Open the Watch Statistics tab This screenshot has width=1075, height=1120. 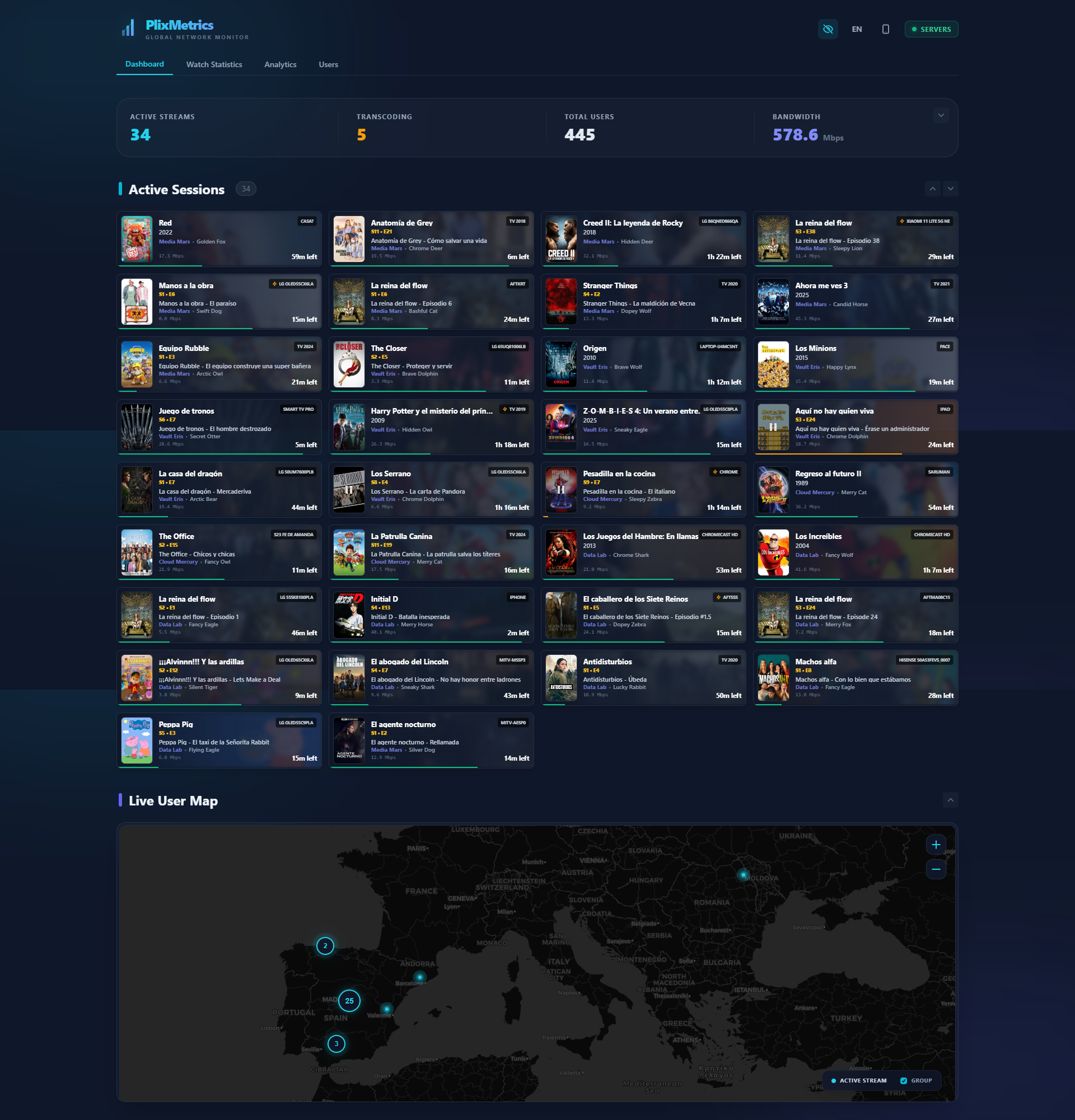tap(214, 64)
